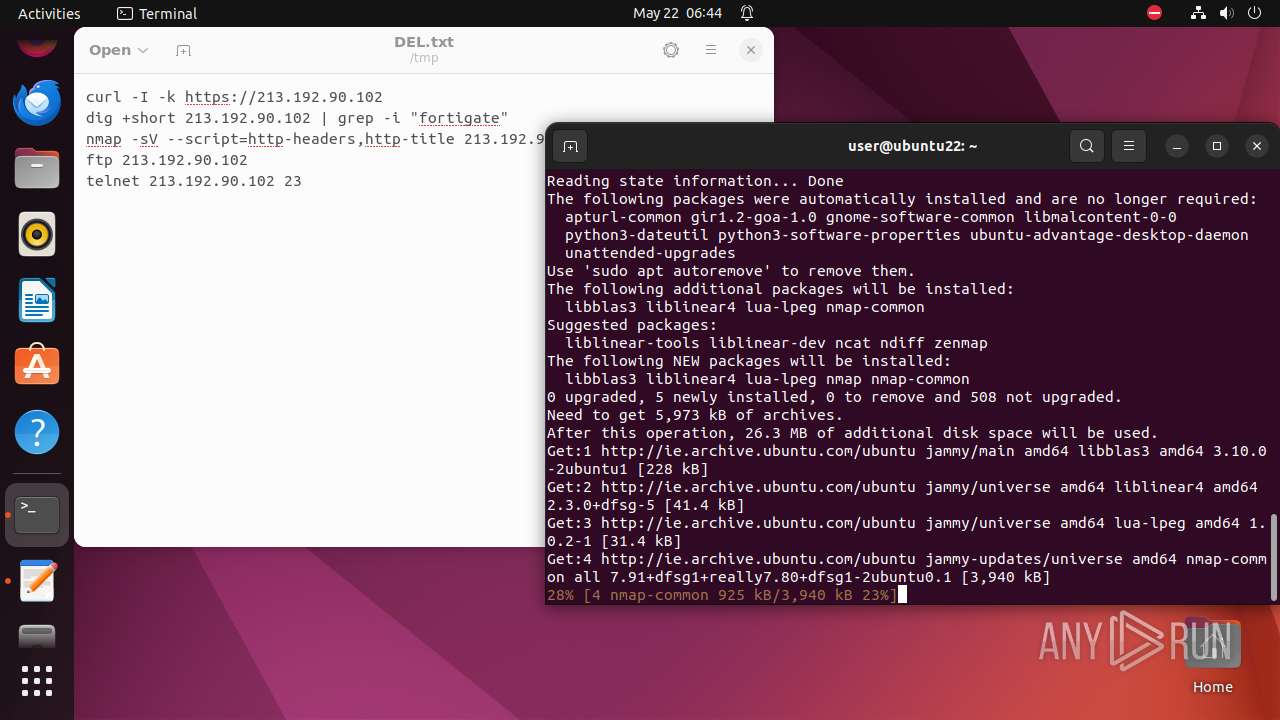Open Thunderbird mail from the dock

coord(37,103)
